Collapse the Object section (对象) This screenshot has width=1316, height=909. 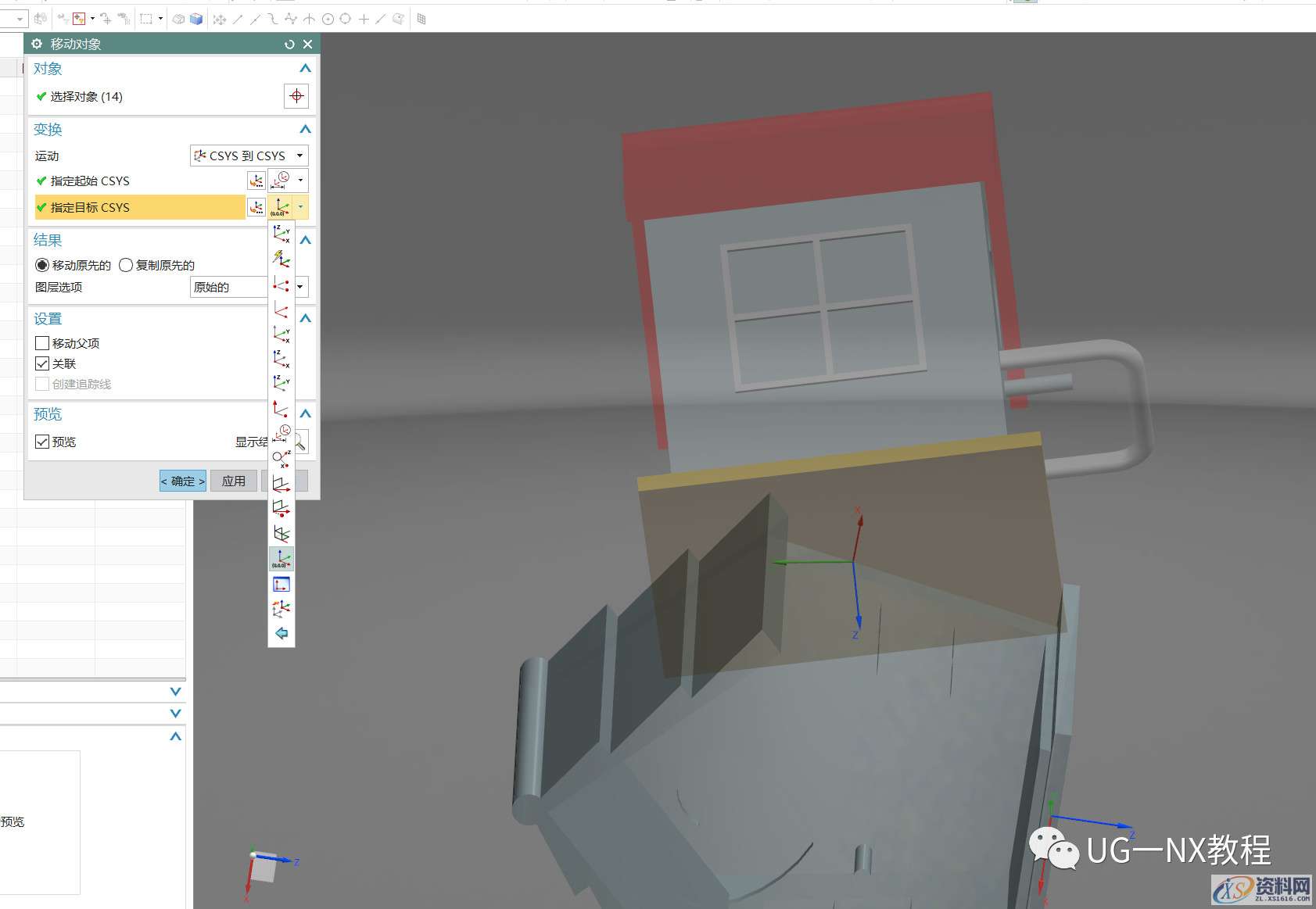(305, 69)
